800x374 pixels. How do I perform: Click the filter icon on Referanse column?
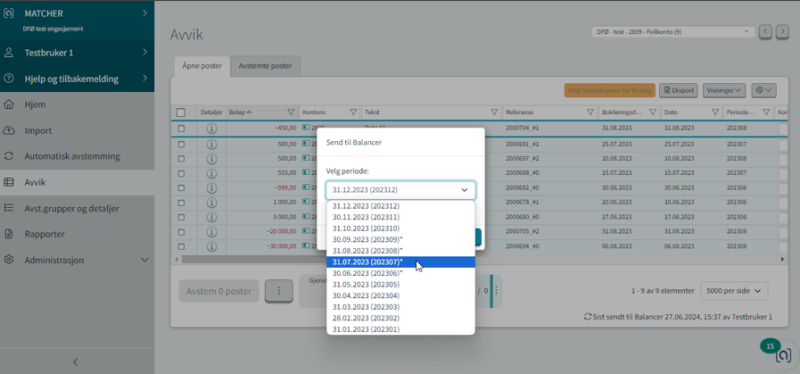[x=590, y=112]
